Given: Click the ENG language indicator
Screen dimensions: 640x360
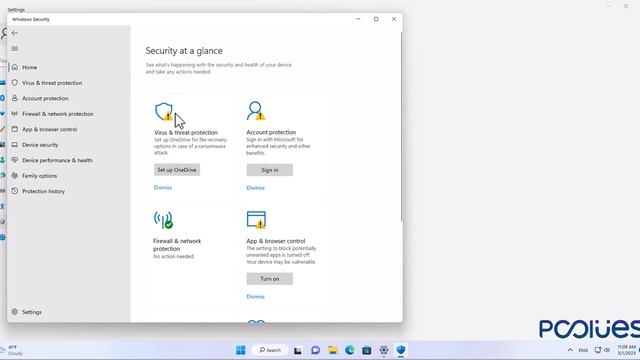Looking at the screenshot, I should (x=583, y=350).
